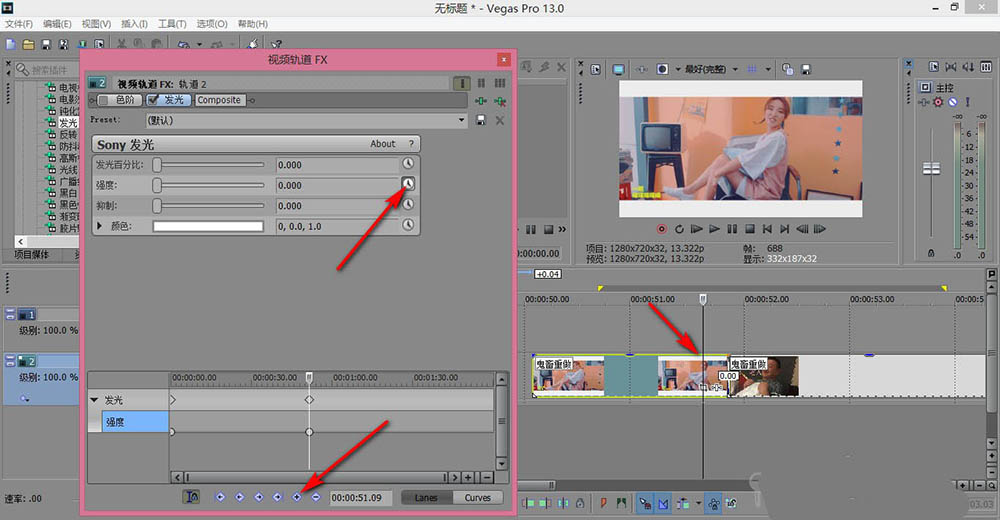Open the 编辑(E) menu
This screenshot has height=520, width=1000.
tap(57, 24)
